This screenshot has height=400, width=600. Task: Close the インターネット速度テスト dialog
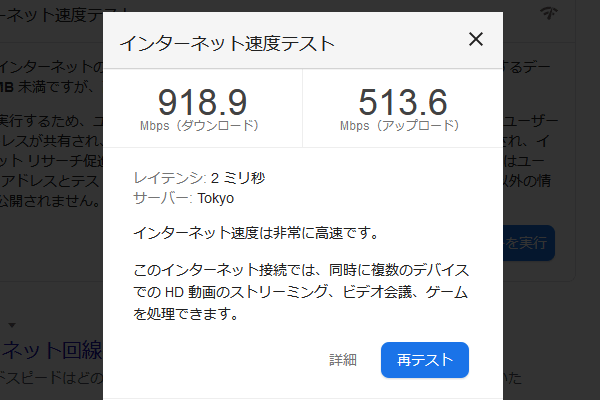pos(476,39)
